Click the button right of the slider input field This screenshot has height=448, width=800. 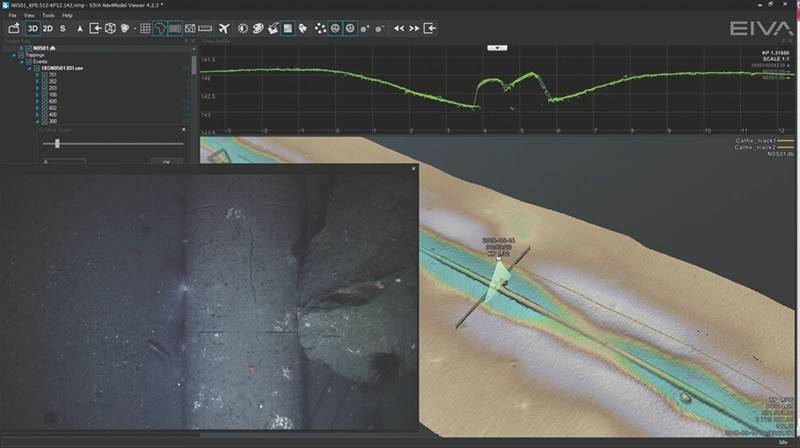[x=166, y=162]
